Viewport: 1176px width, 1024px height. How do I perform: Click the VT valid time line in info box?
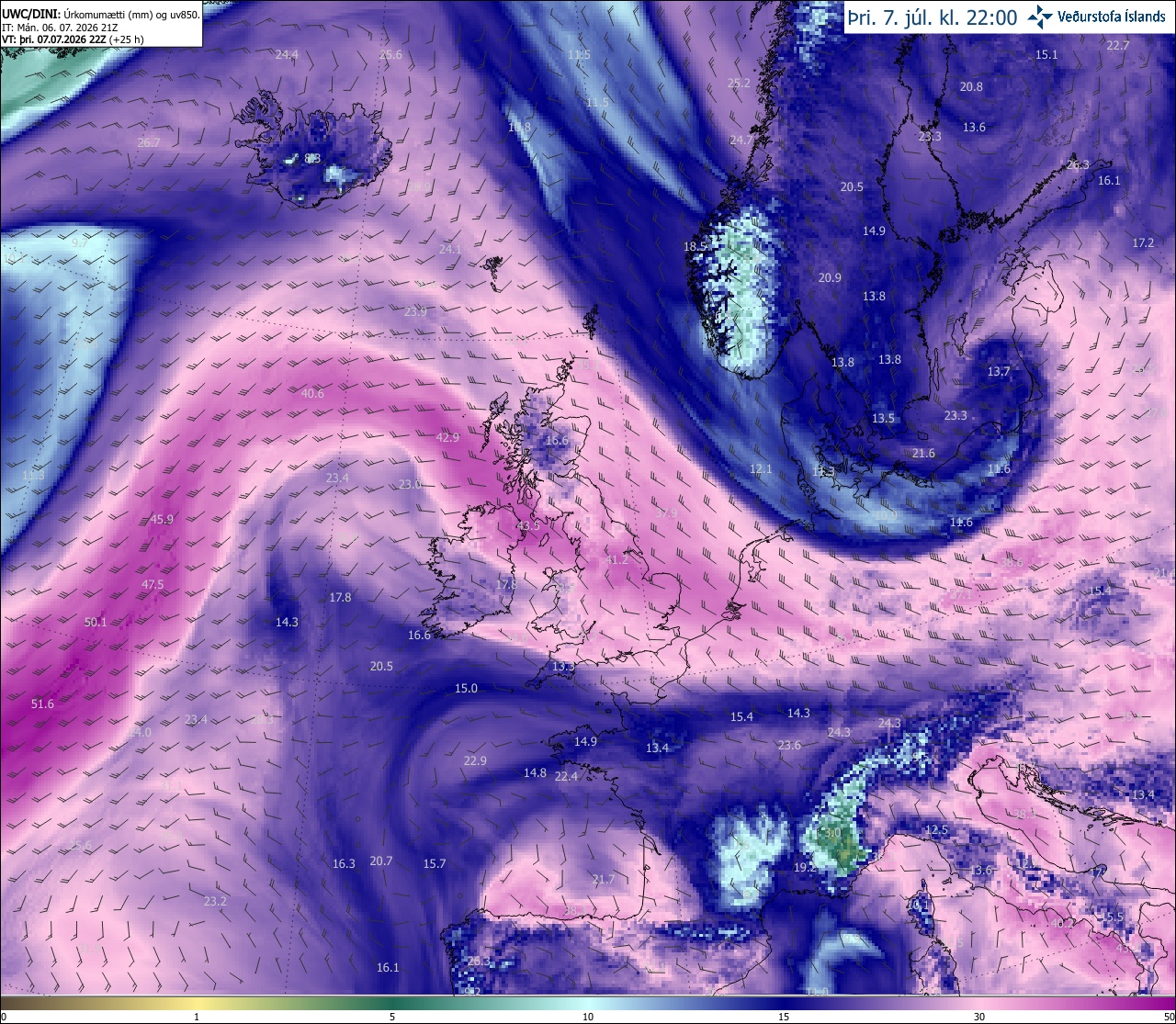tap(73, 39)
